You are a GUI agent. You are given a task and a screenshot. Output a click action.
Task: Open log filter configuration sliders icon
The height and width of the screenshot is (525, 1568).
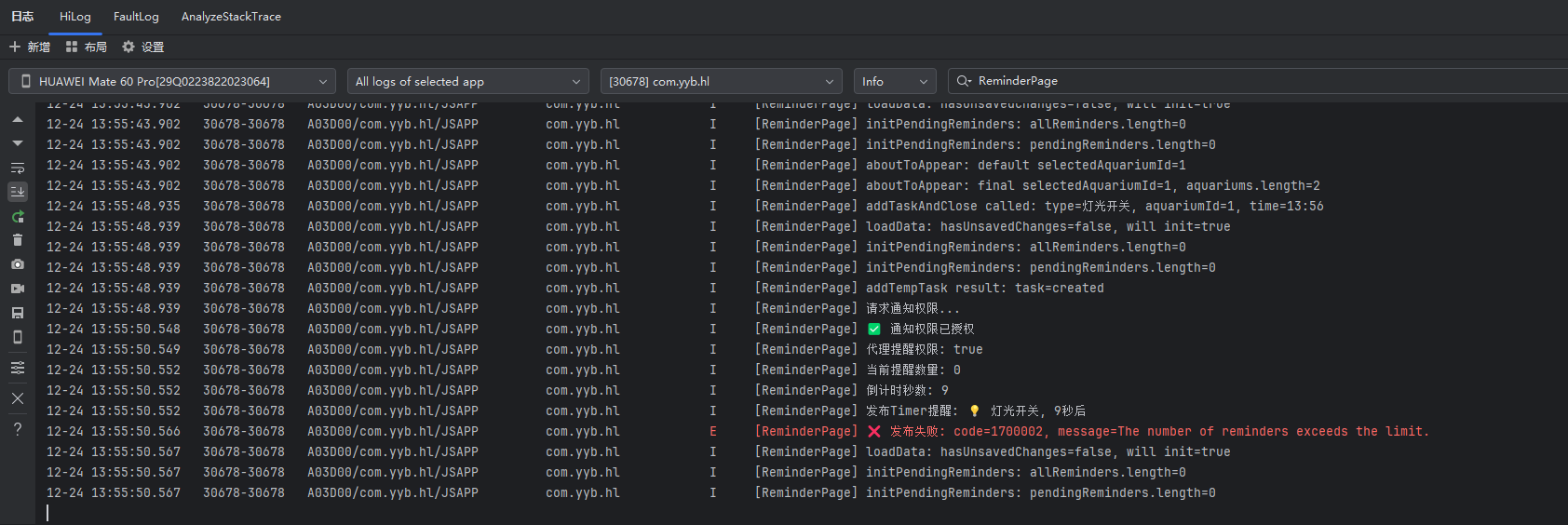click(x=18, y=368)
